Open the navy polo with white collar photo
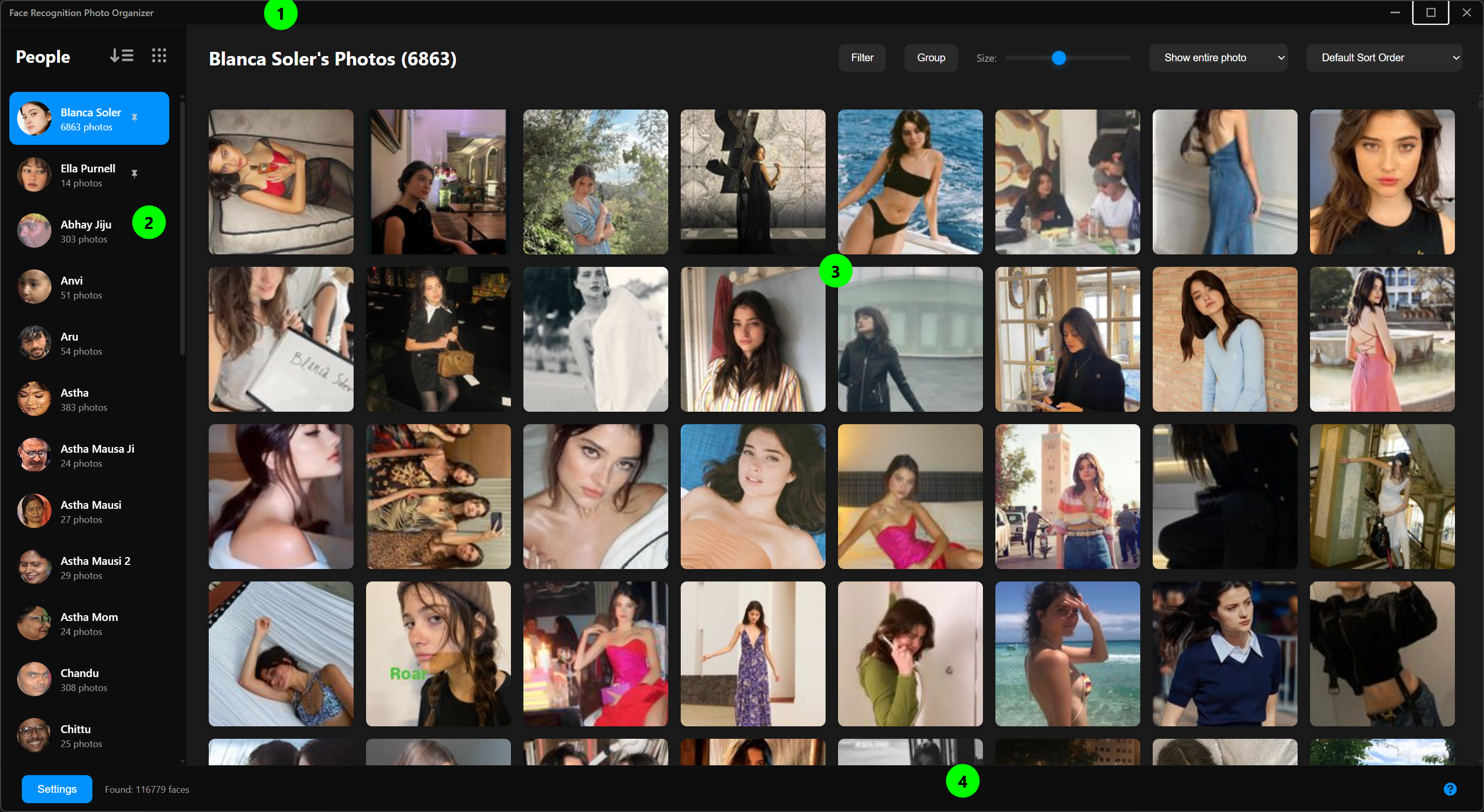The width and height of the screenshot is (1484, 812). [x=1225, y=654]
